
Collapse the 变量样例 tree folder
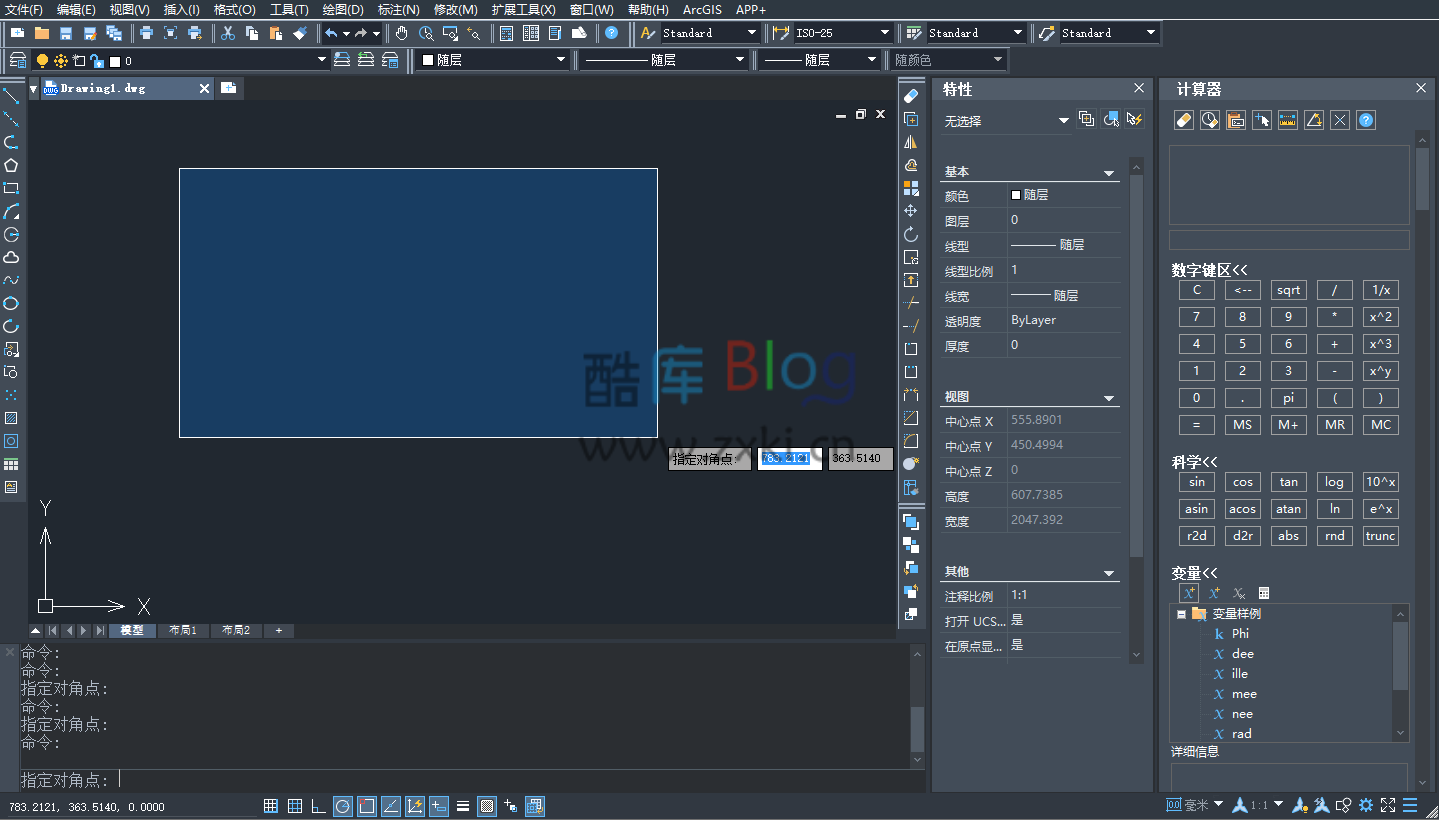point(1181,614)
